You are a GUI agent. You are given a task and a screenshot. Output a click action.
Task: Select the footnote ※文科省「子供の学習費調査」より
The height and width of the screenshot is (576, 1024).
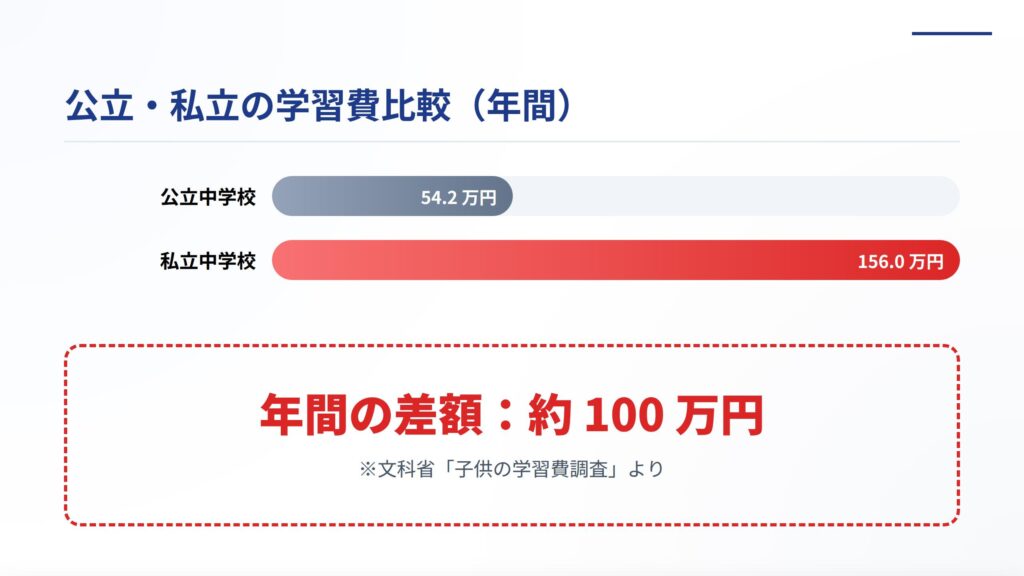pyautogui.click(x=511, y=468)
